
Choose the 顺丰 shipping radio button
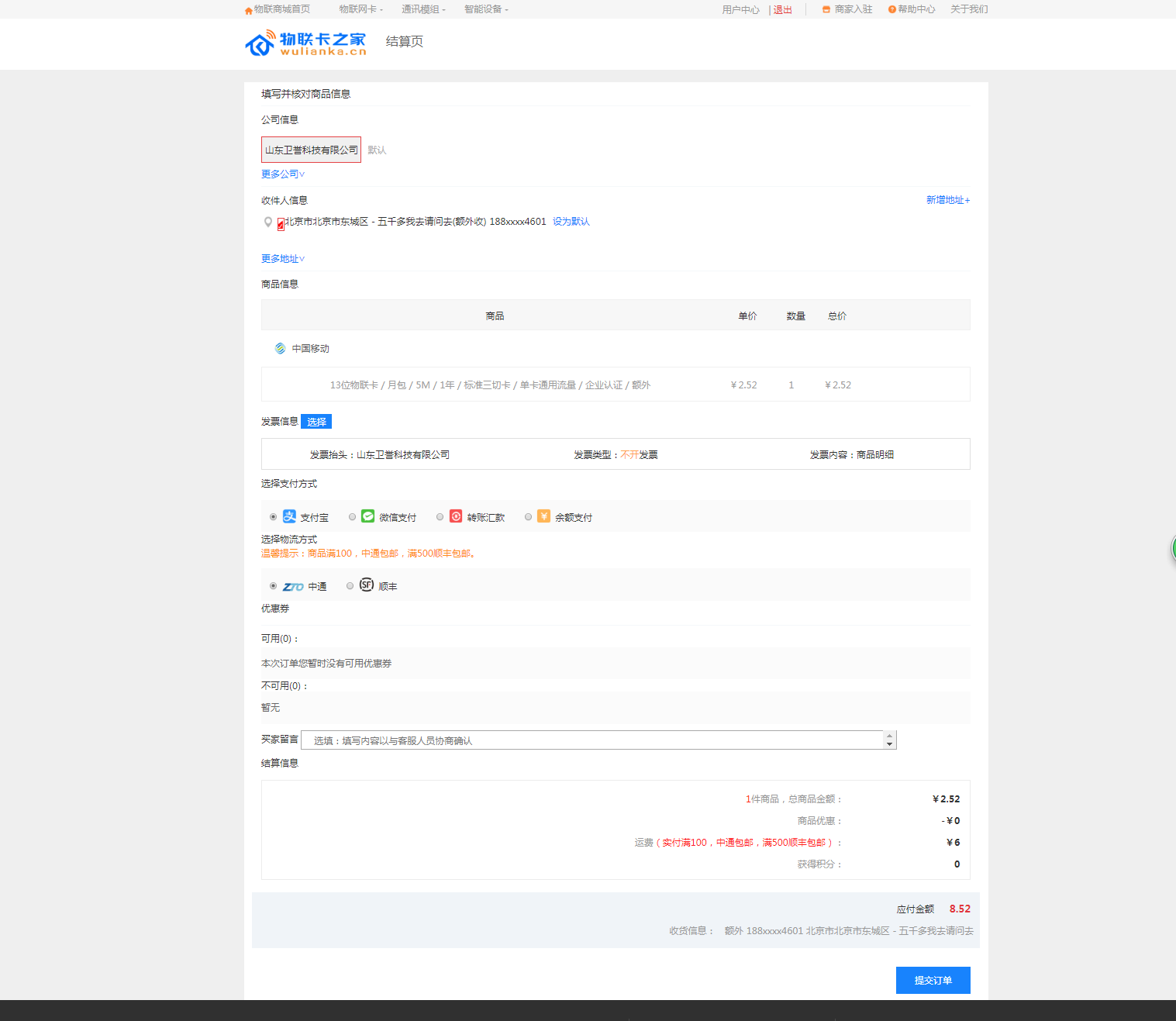pyautogui.click(x=350, y=586)
